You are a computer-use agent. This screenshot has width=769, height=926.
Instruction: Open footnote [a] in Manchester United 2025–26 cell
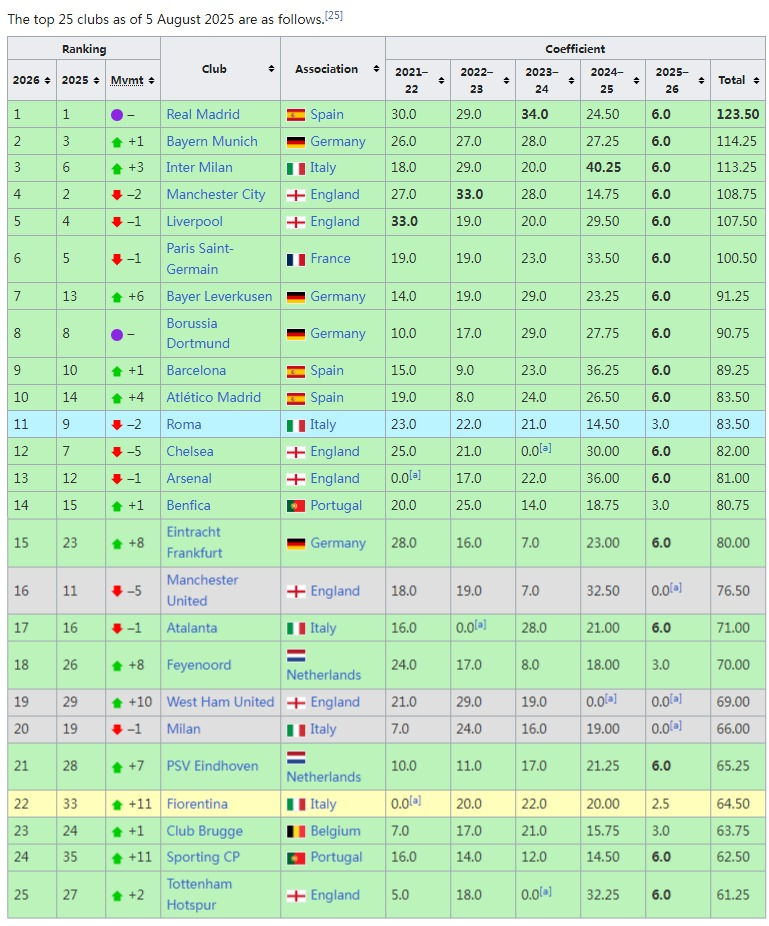pyautogui.click(x=676, y=588)
